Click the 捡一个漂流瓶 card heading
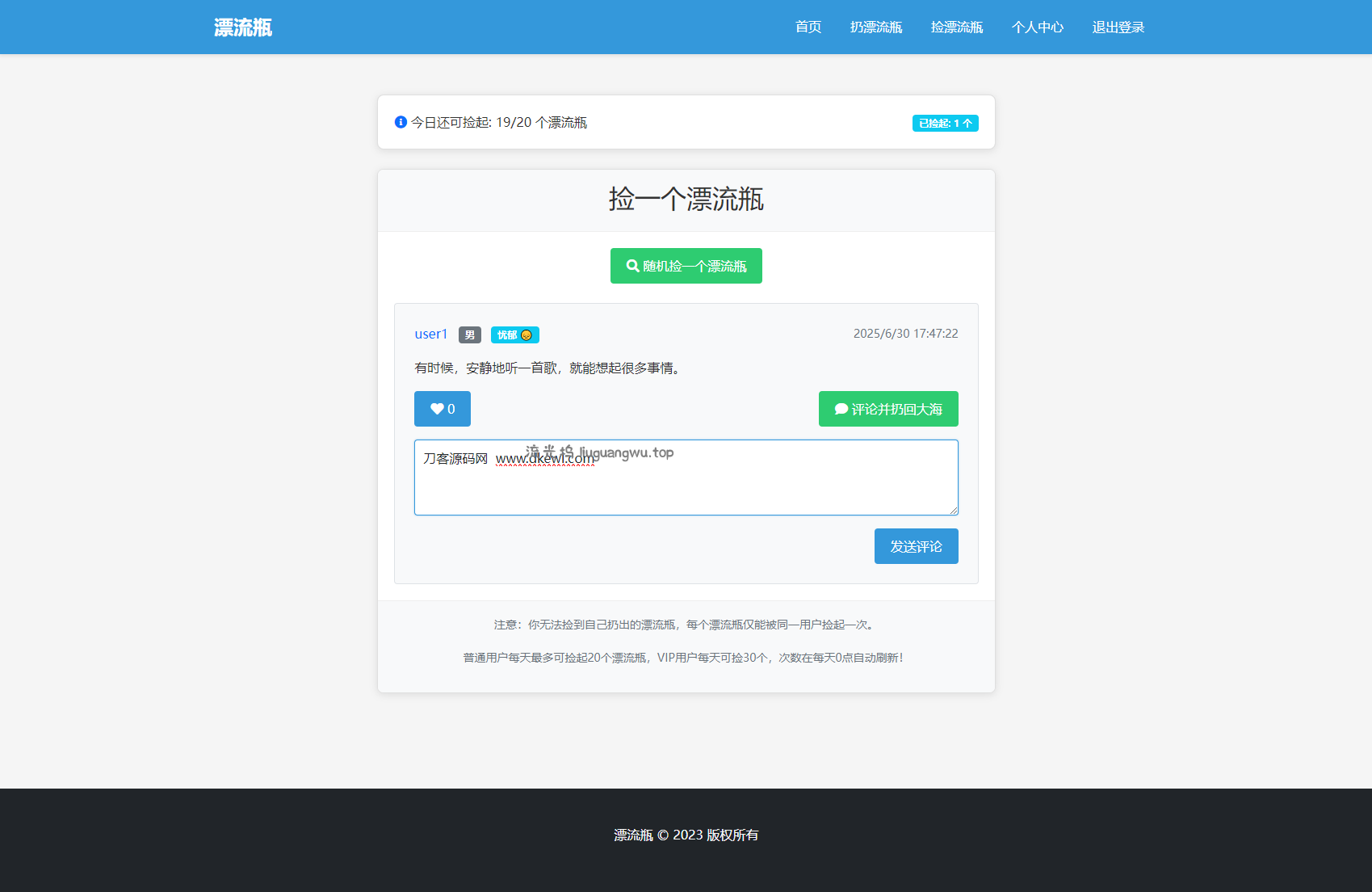 coord(686,200)
